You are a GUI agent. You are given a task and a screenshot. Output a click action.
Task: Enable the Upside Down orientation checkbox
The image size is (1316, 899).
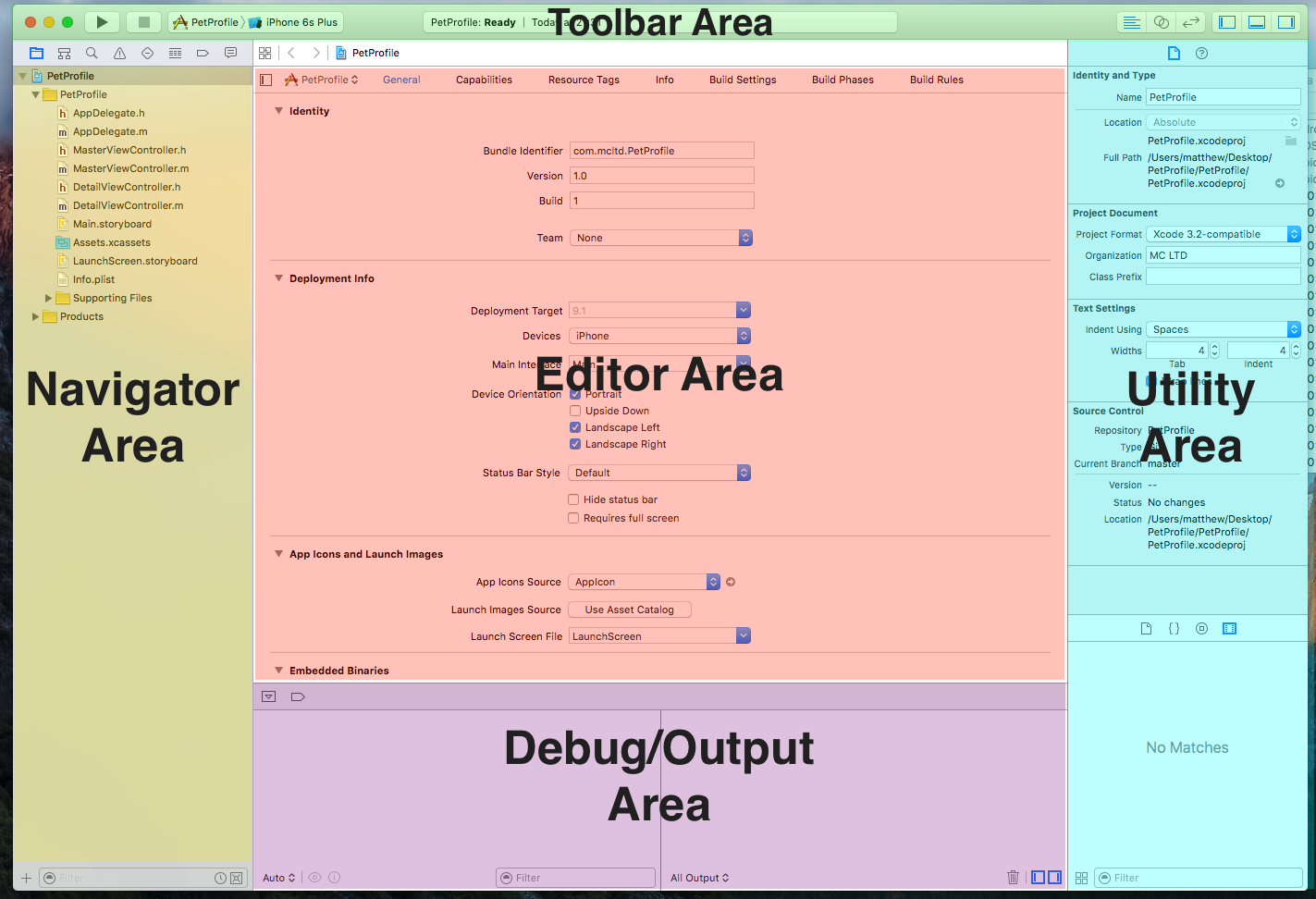tap(575, 411)
